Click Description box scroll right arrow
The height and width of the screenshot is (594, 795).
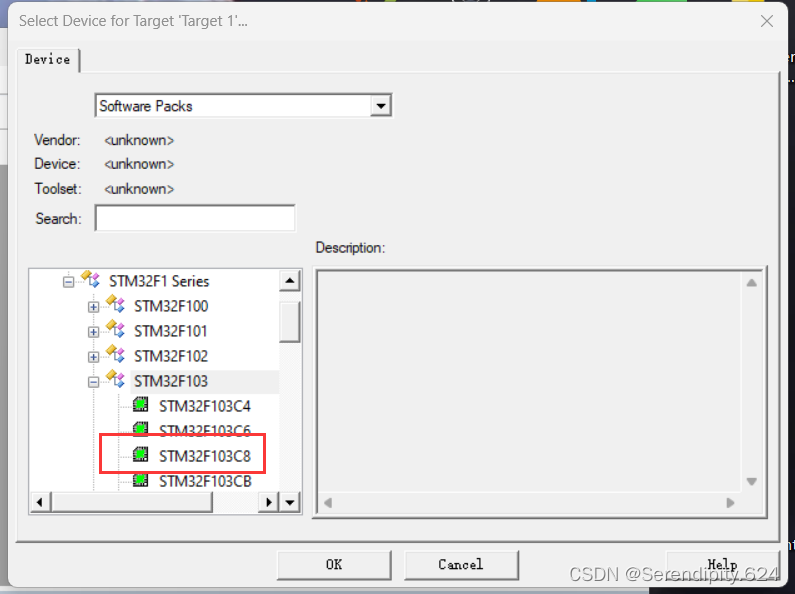(x=730, y=503)
